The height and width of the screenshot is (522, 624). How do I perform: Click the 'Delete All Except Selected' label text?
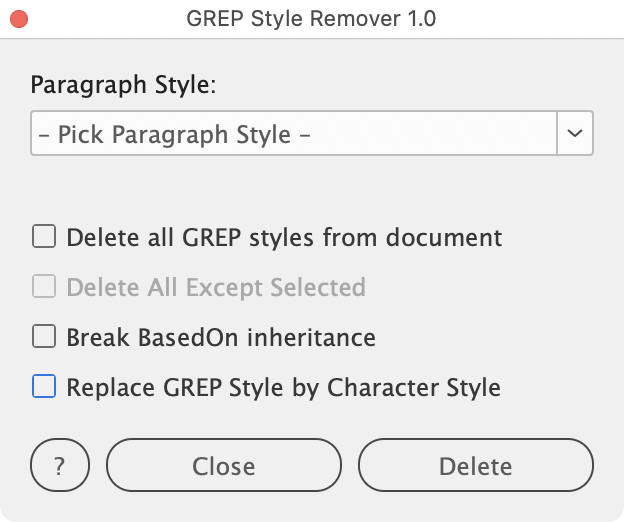215,288
